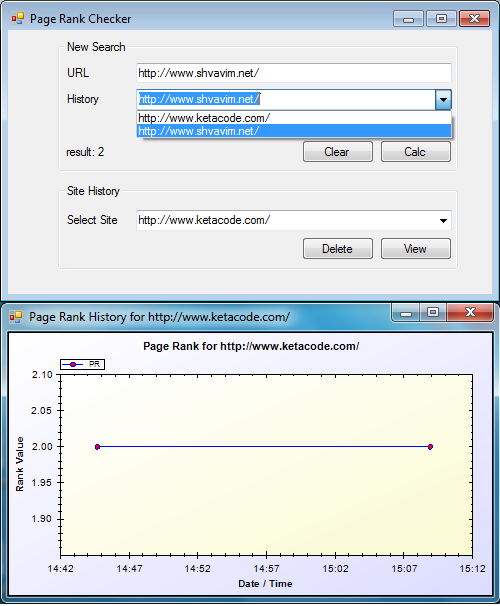Open the Select Site dropdown

[443, 221]
